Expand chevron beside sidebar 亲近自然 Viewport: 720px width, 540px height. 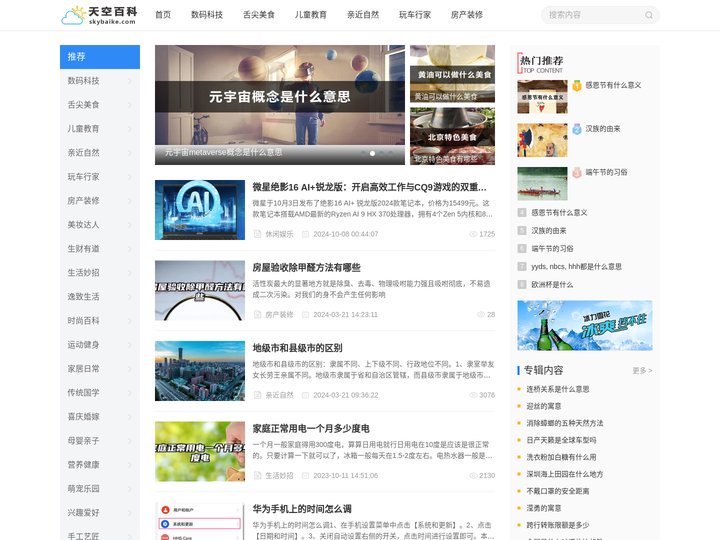point(130,153)
